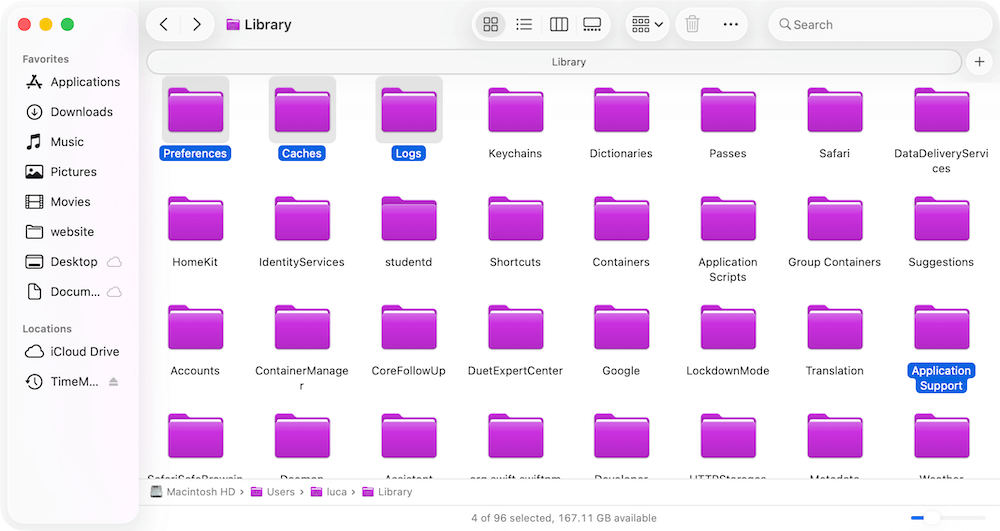
Task: Select the Dictionaries folder
Action: pyautogui.click(x=621, y=121)
